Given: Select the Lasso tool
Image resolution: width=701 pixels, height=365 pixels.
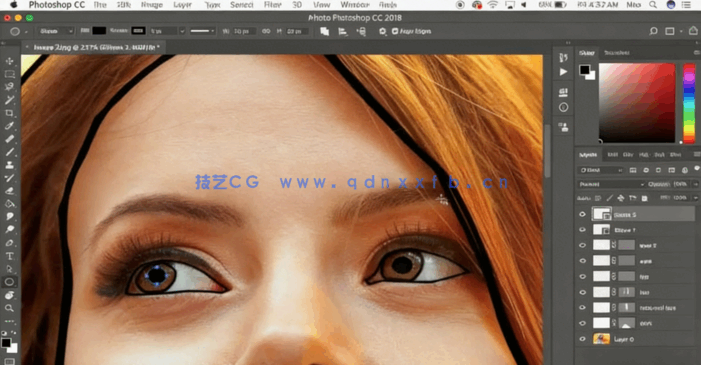Looking at the screenshot, I should pos(9,87).
